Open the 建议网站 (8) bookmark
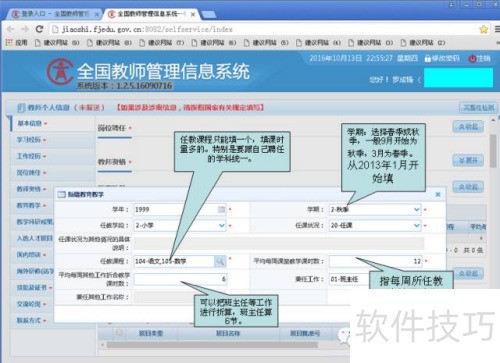Screen dimensions: 500x363 (x=109, y=43)
